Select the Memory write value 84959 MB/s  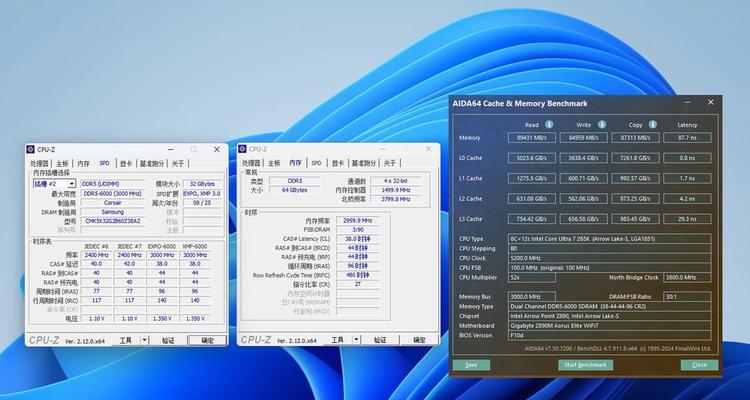tap(584, 138)
